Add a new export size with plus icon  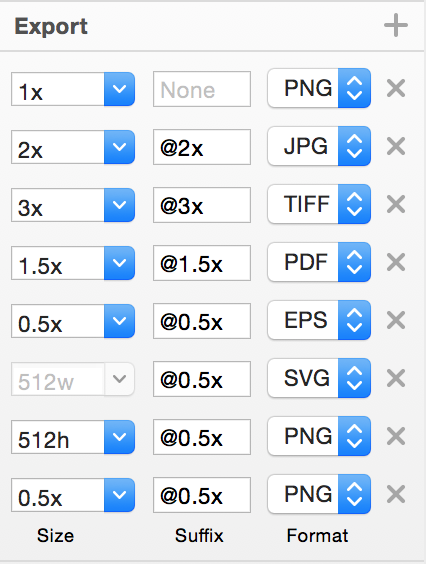[396, 25]
